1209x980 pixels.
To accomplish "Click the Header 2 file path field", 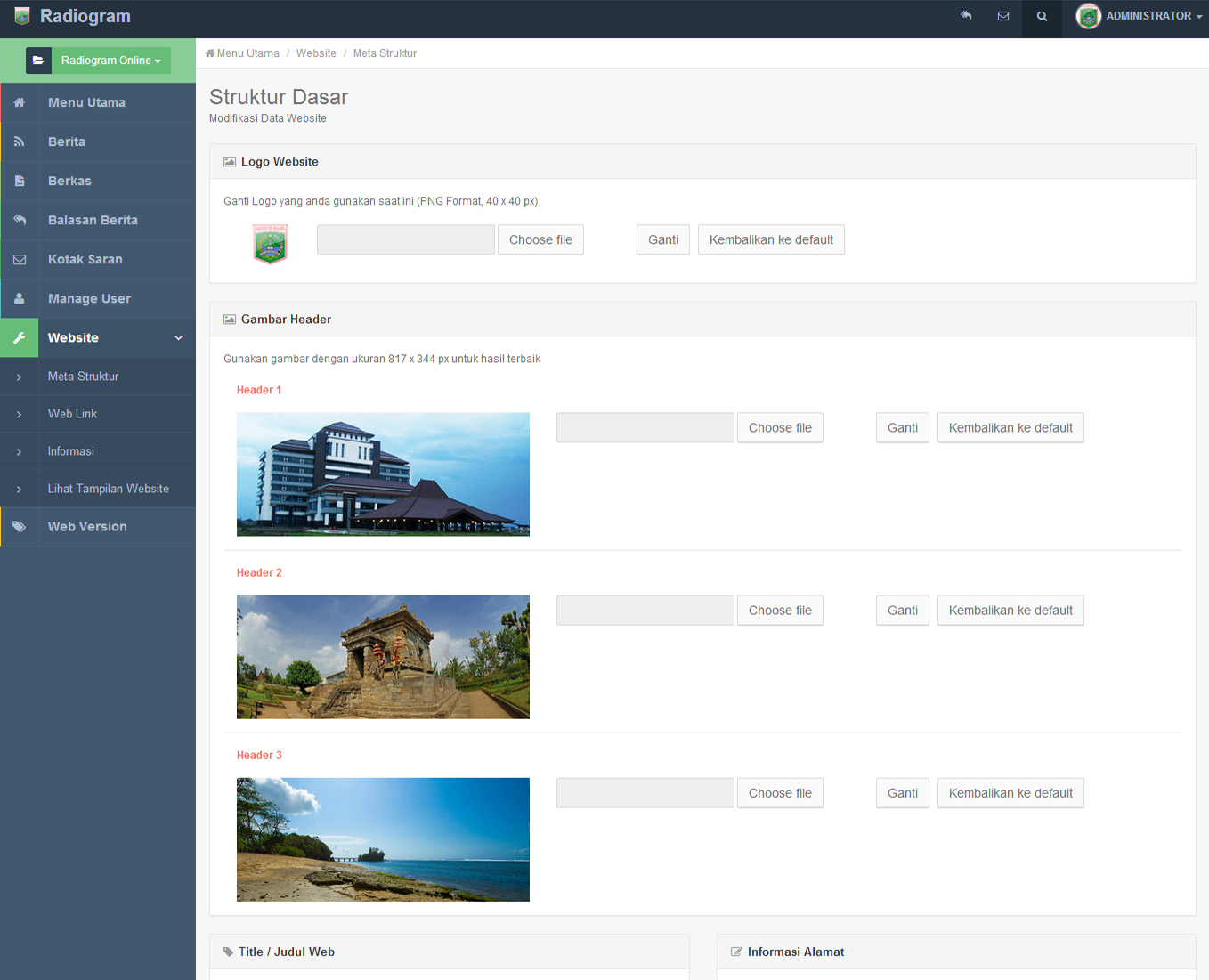I will 645,611.
